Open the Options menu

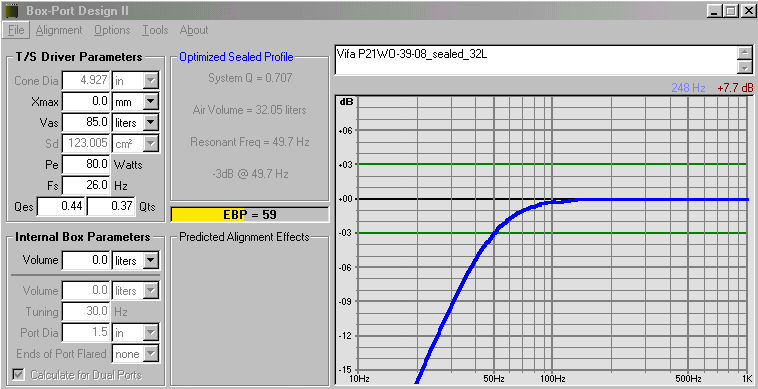tap(112, 30)
